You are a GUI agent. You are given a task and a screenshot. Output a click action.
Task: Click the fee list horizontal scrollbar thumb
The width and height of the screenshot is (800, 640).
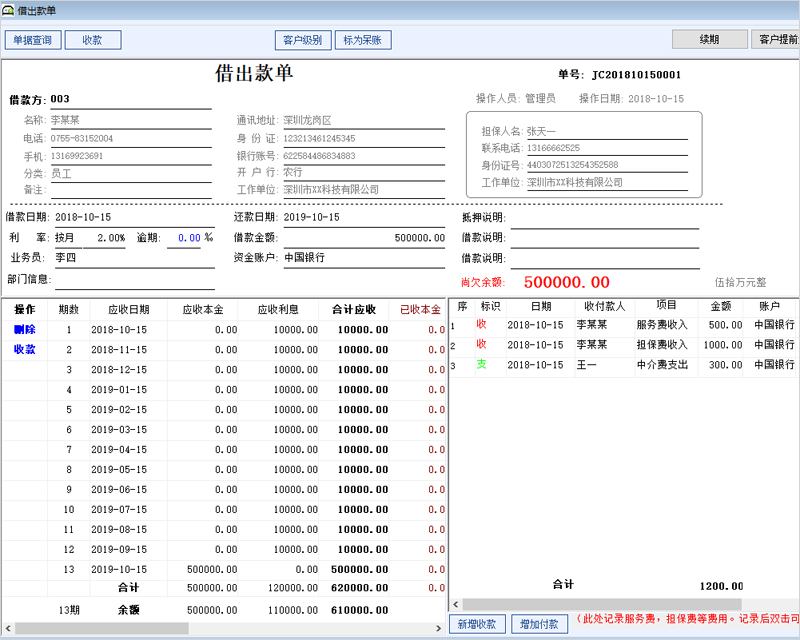(602, 604)
